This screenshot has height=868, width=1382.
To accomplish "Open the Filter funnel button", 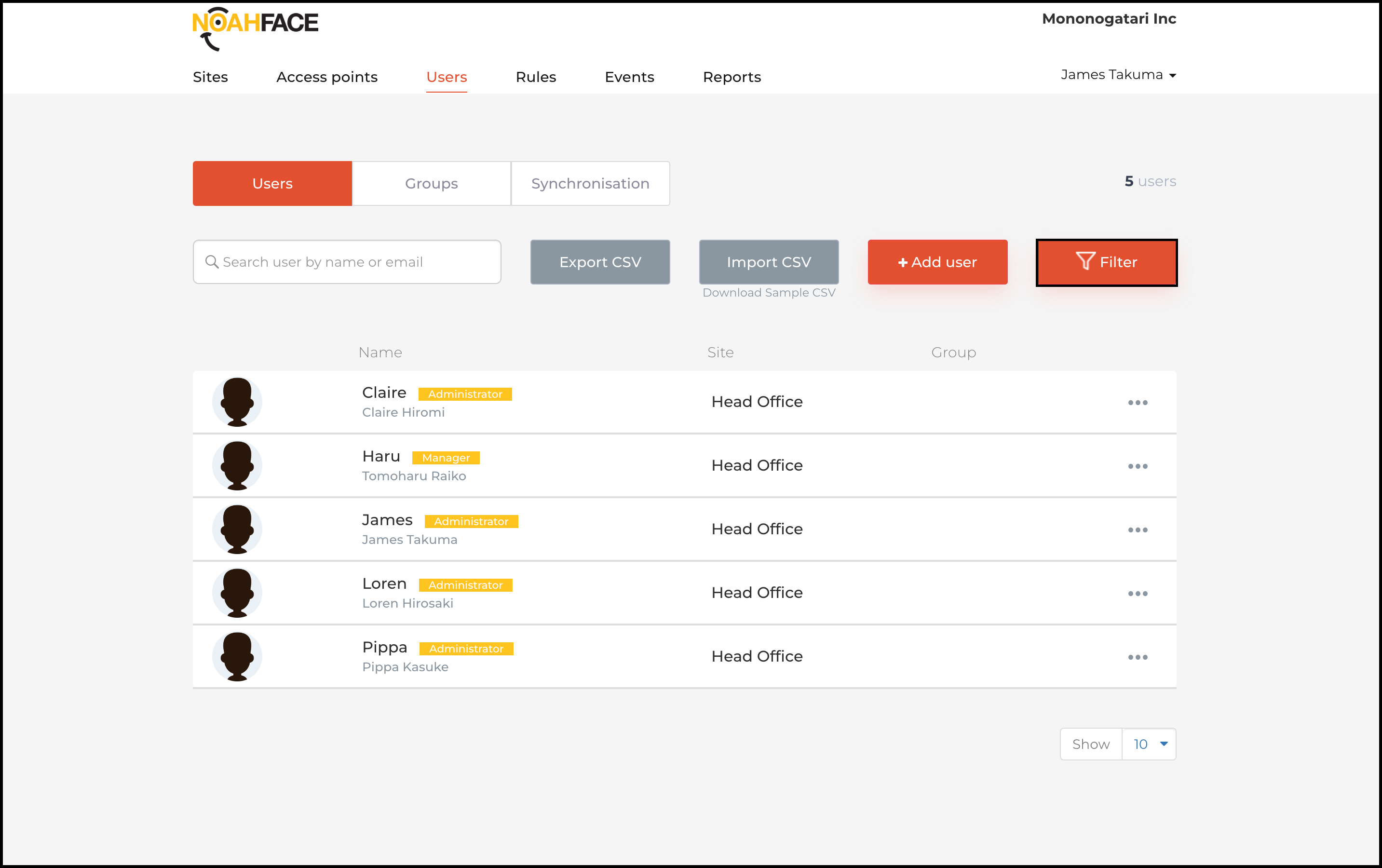I will pyautogui.click(x=1106, y=262).
